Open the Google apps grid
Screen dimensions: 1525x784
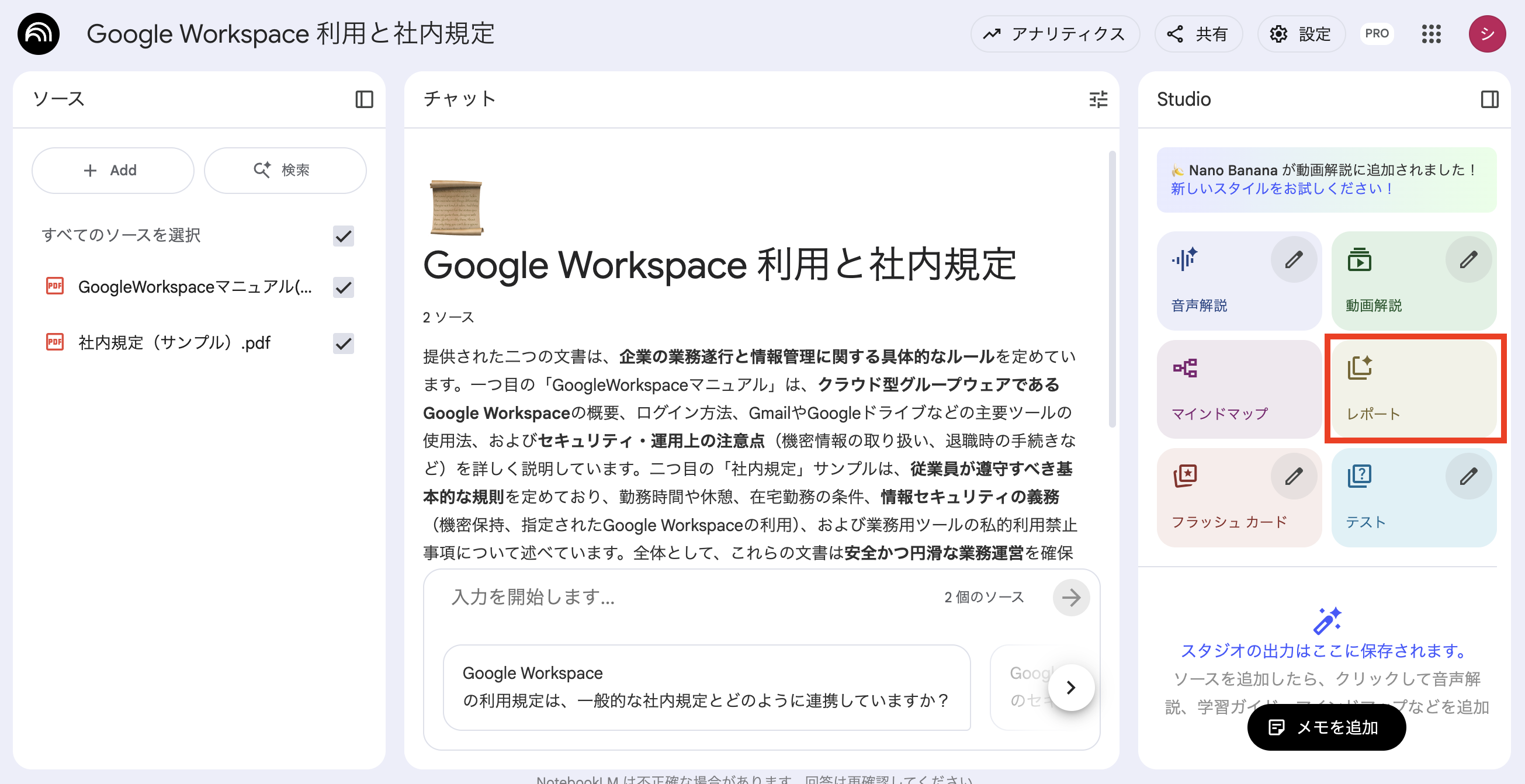click(1432, 34)
